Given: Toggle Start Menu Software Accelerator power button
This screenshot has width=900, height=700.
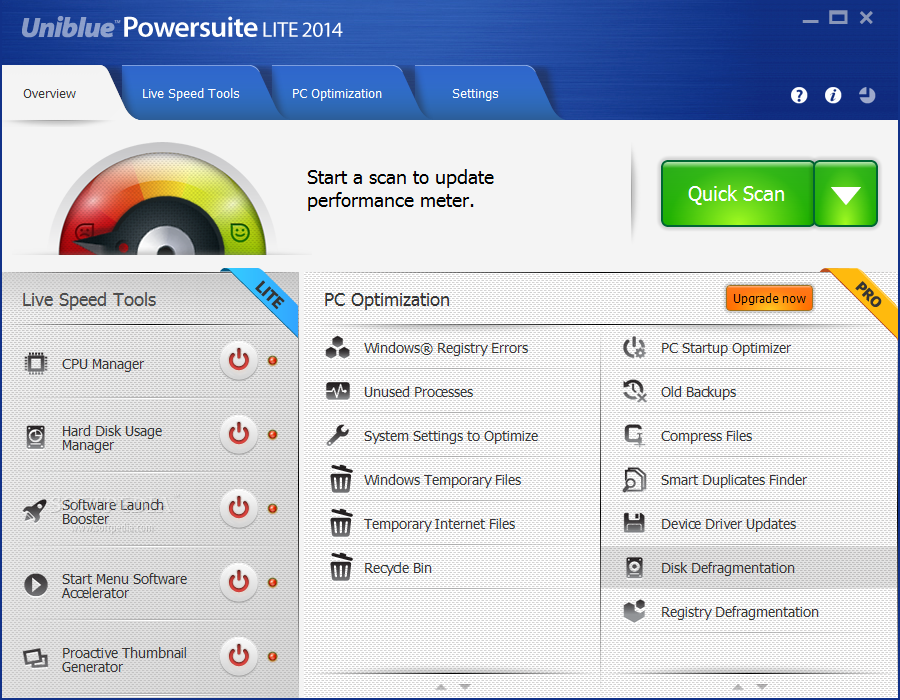Looking at the screenshot, I should point(239,582).
